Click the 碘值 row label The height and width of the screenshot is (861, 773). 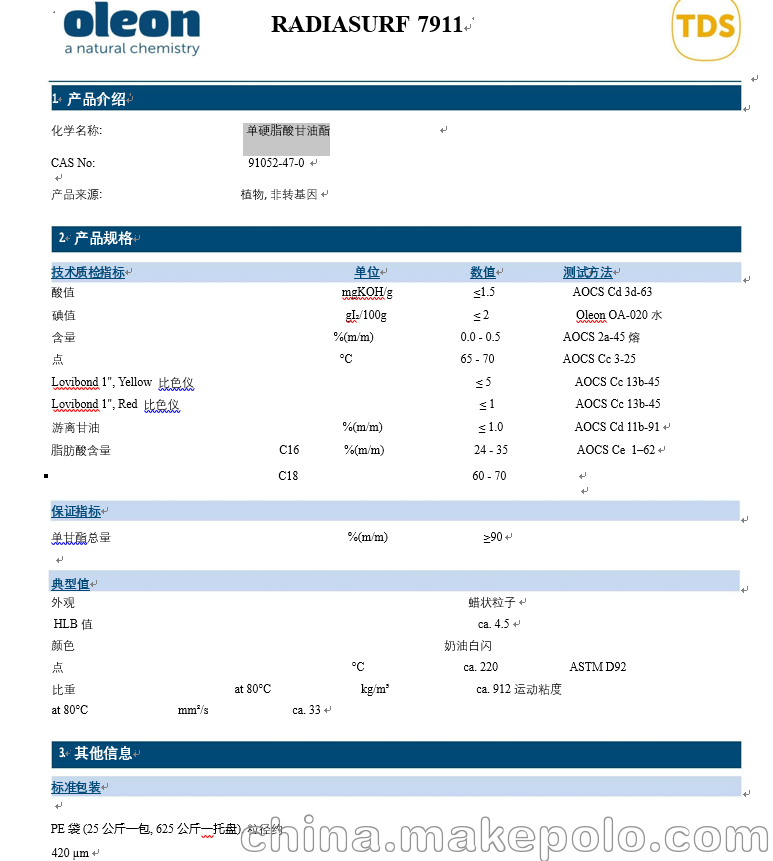point(63,315)
